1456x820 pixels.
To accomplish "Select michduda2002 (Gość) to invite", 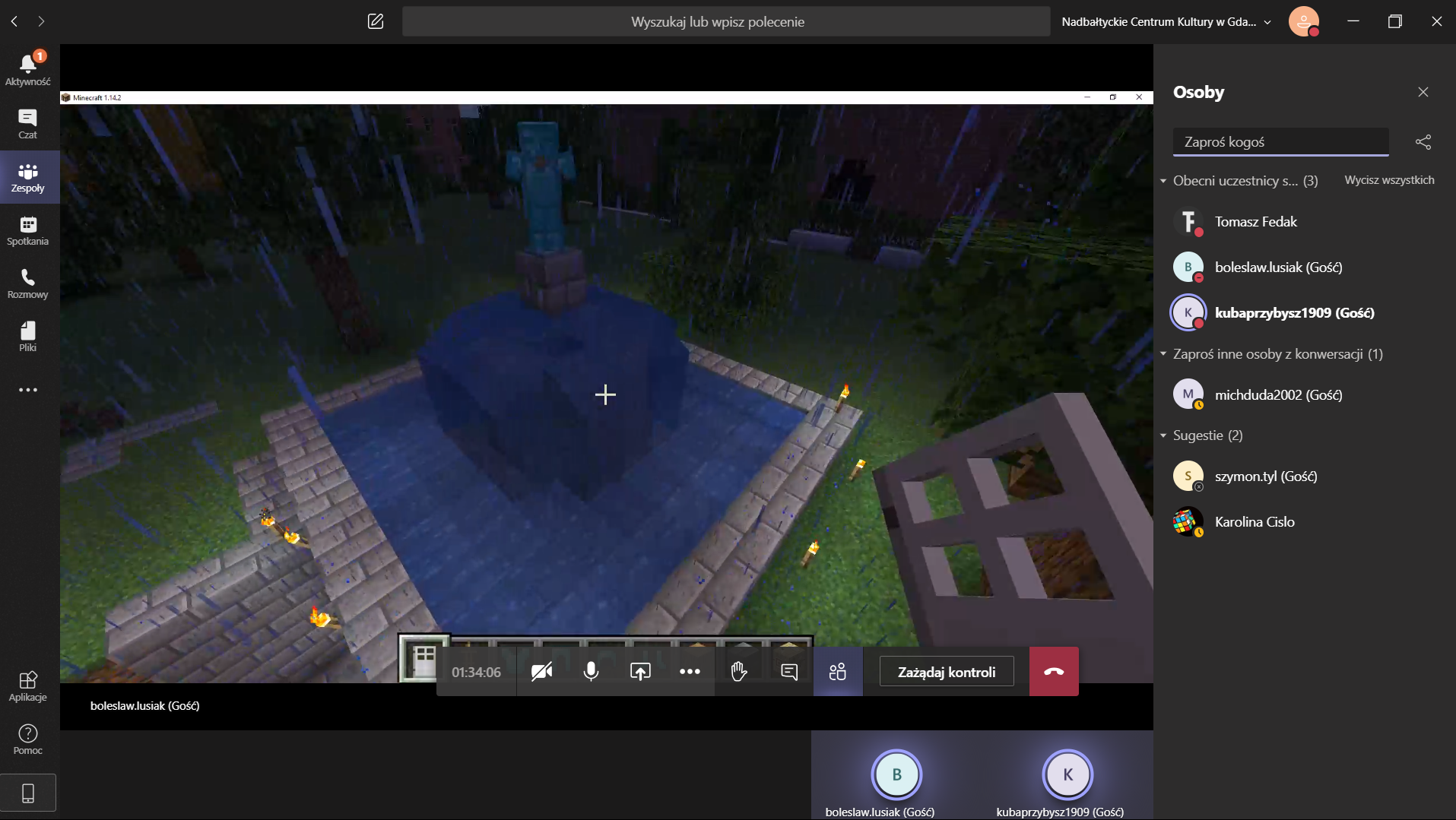I will [1304, 395].
